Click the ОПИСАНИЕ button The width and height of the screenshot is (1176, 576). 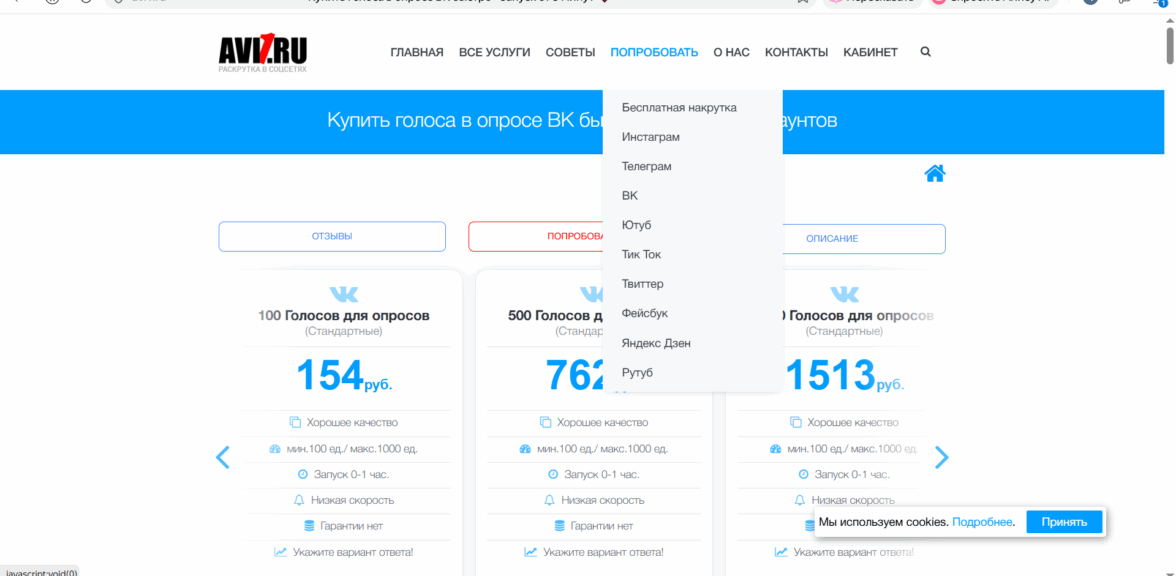[x=864, y=238]
